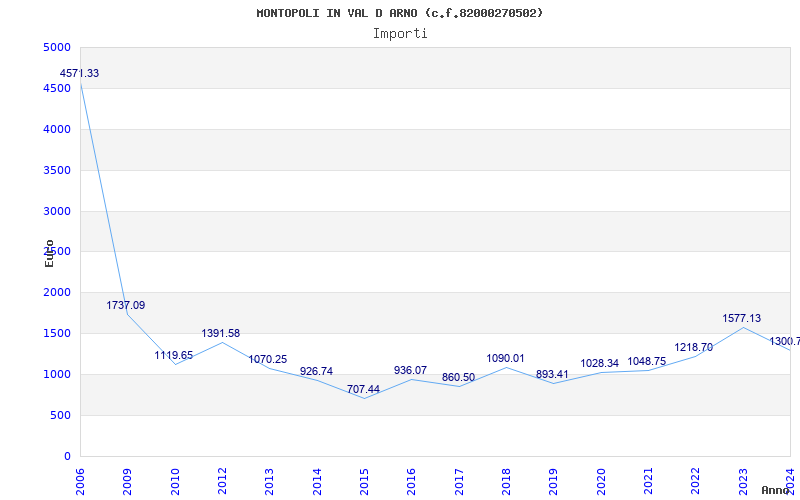
Task: Click the x-axis year label 2009
Action: click(127, 482)
